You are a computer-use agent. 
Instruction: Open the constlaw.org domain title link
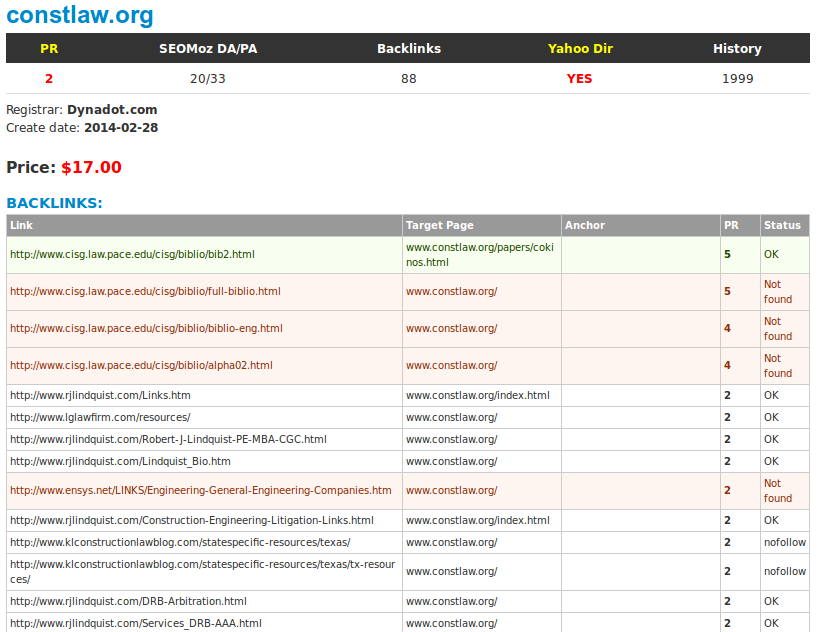[80, 15]
